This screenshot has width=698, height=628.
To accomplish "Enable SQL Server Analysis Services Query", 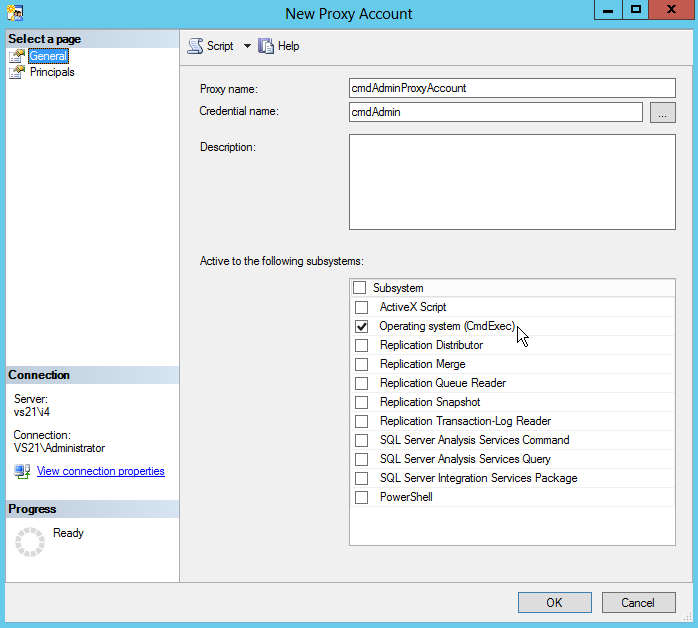I will click(x=361, y=459).
